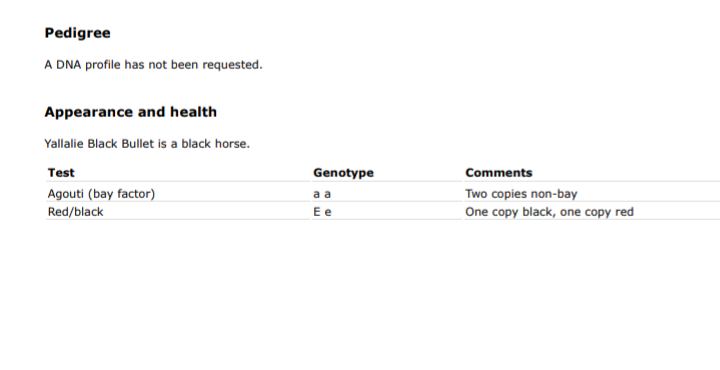This screenshot has width=720, height=370.
Task: Select the DNA profile not requested sentence
Action: 153,65
